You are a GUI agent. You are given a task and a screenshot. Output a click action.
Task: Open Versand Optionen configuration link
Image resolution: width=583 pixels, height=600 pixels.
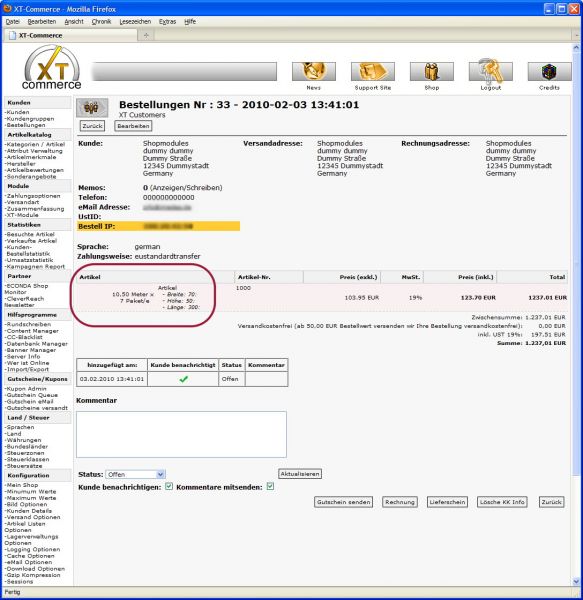click(x=33, y=517)
